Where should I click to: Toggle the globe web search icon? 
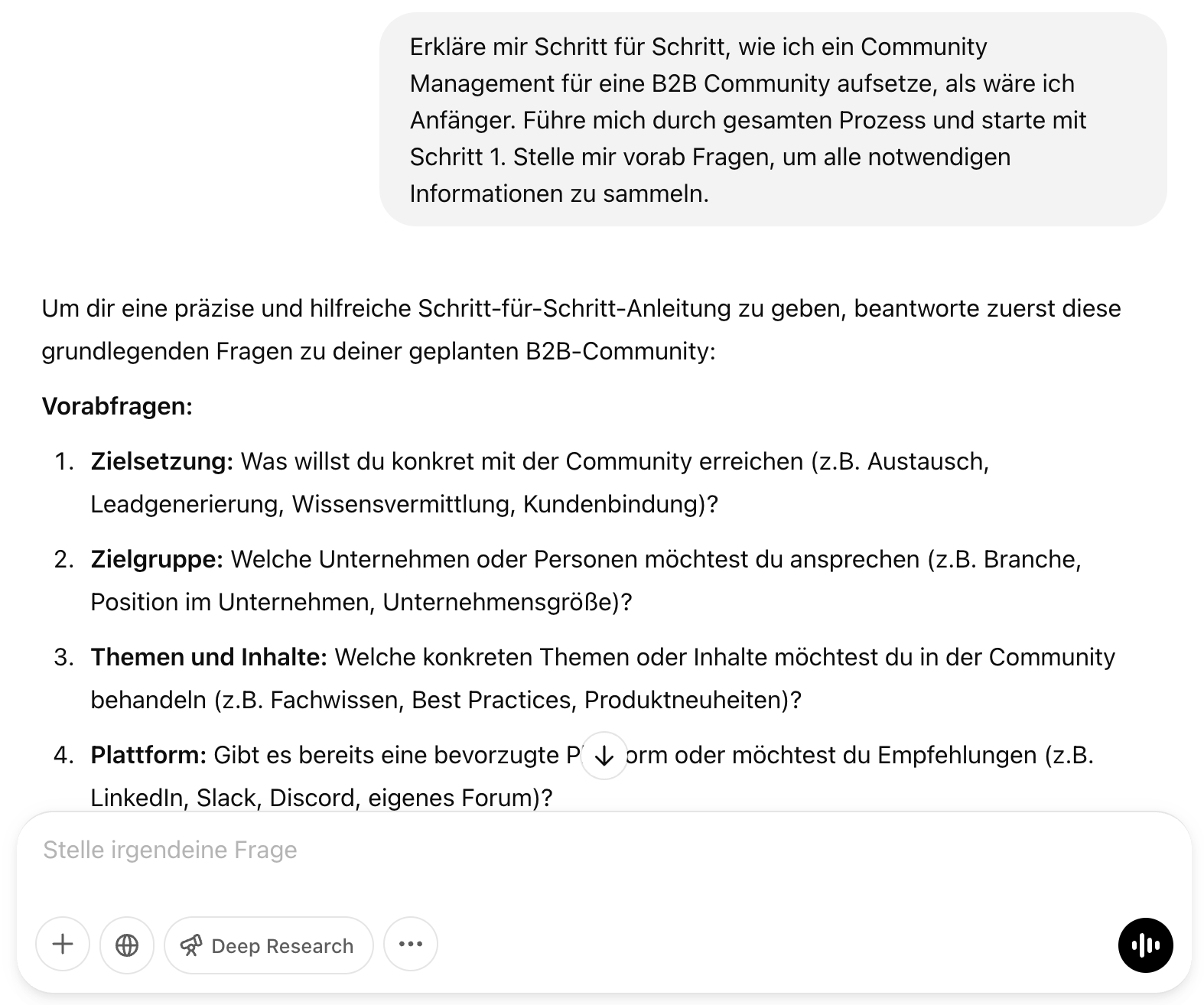click(127, 945)
